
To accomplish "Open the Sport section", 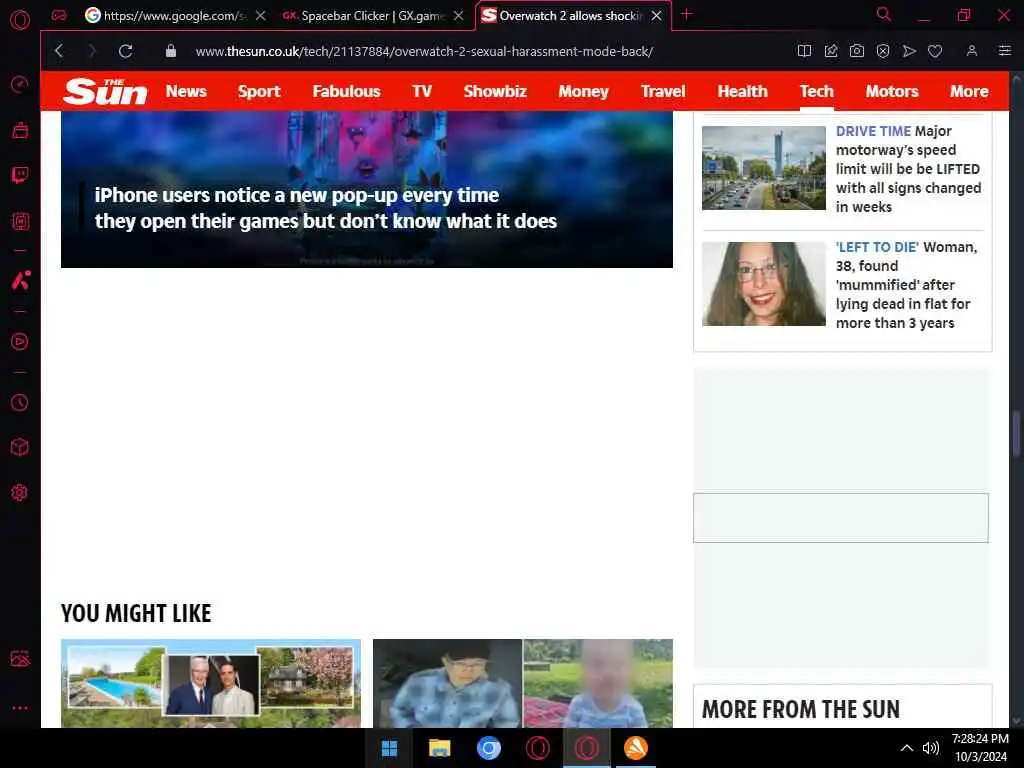I will (x=259, y=91).
